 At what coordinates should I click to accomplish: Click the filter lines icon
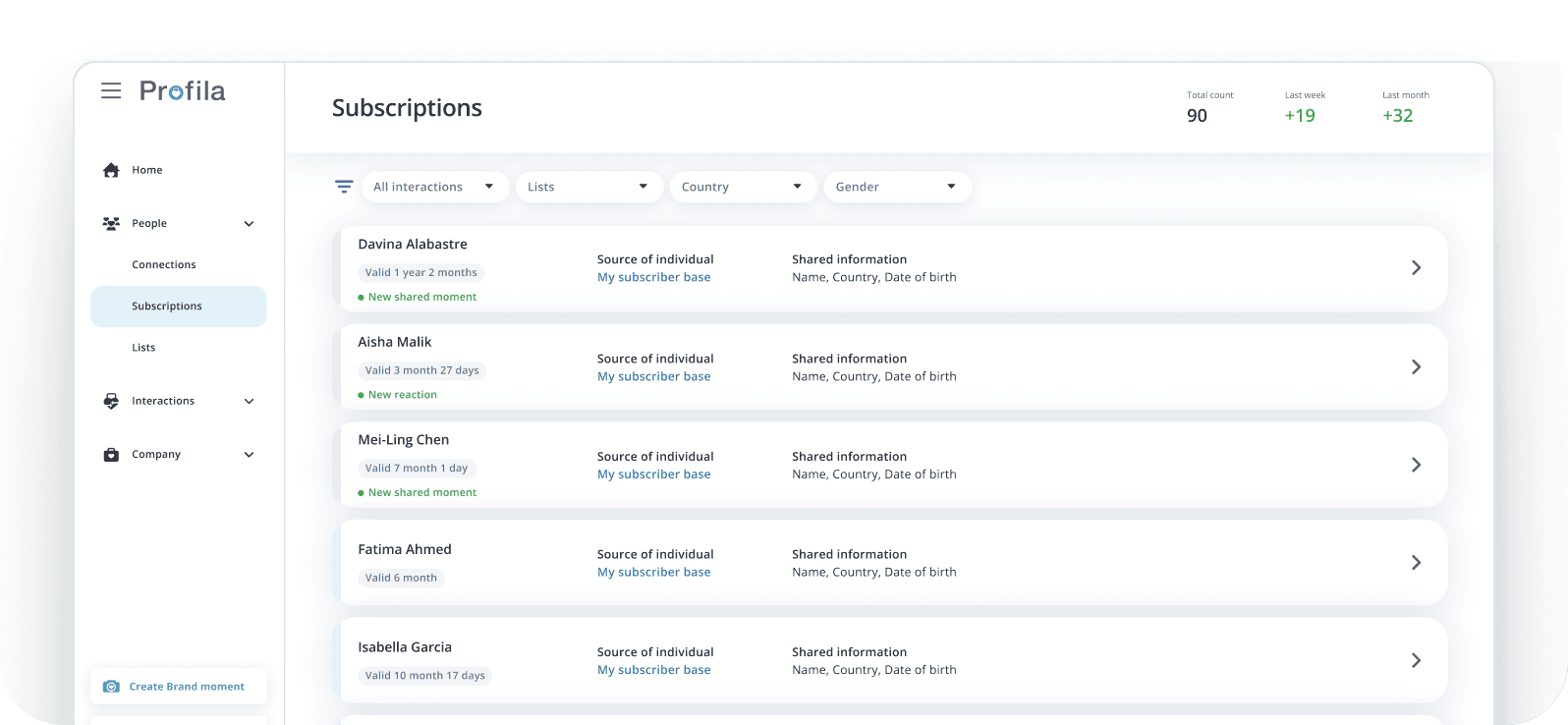pyautogui.click(x=344, y=187)
